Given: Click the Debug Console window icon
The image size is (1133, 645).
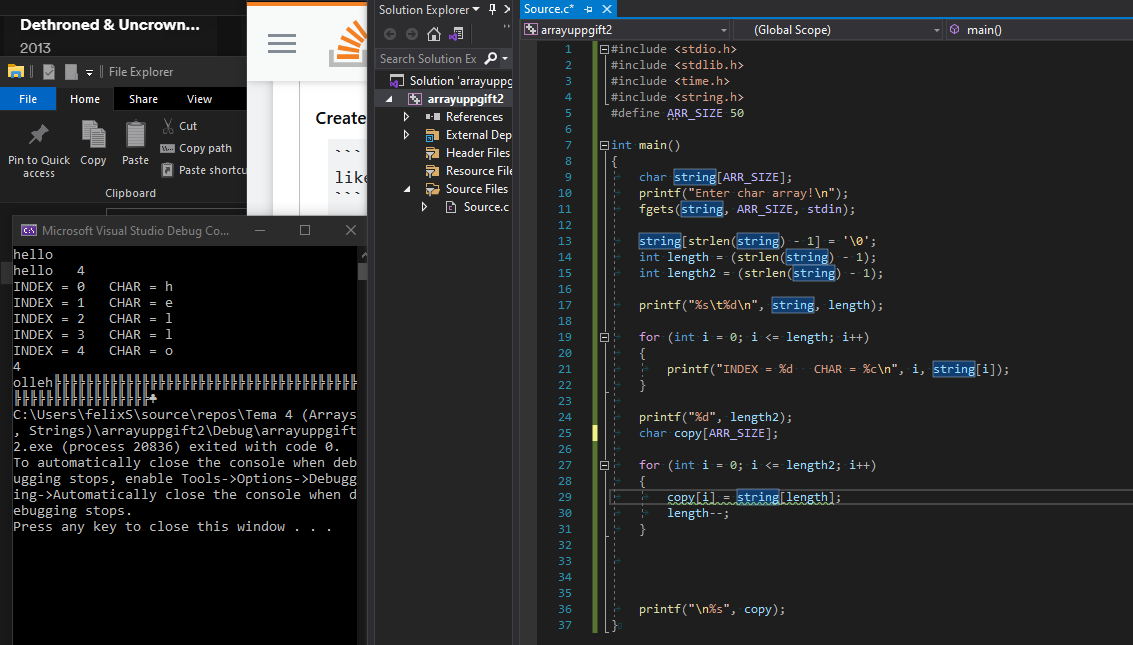Looking at the screenshot, I should pyautogui.click(x=28, y=230).
